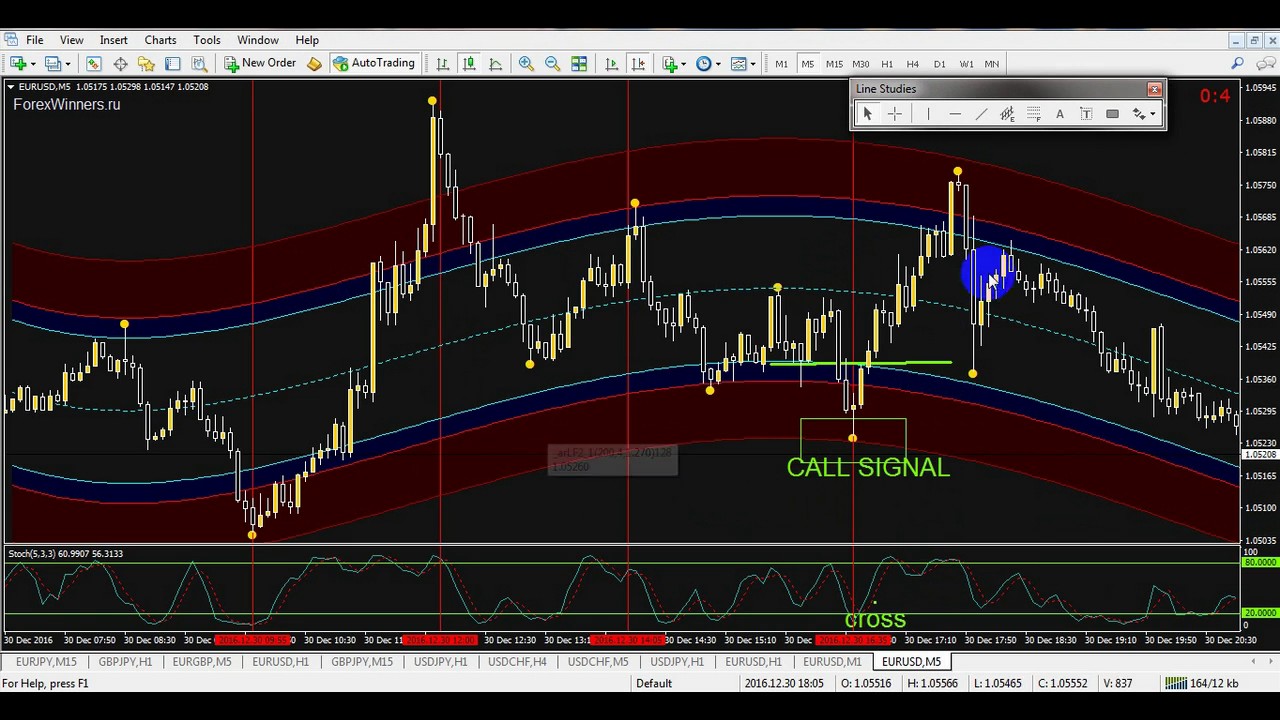Switch to the EURUSD,M1 chart tab
The height and width of the screenshot is (720, 1280).
pyautogui.click(x=832, y=662)
